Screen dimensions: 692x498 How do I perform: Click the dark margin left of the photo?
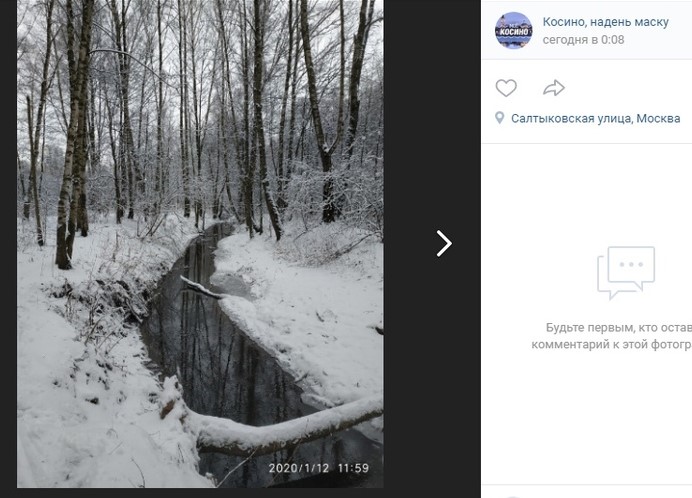pos(8,250)
